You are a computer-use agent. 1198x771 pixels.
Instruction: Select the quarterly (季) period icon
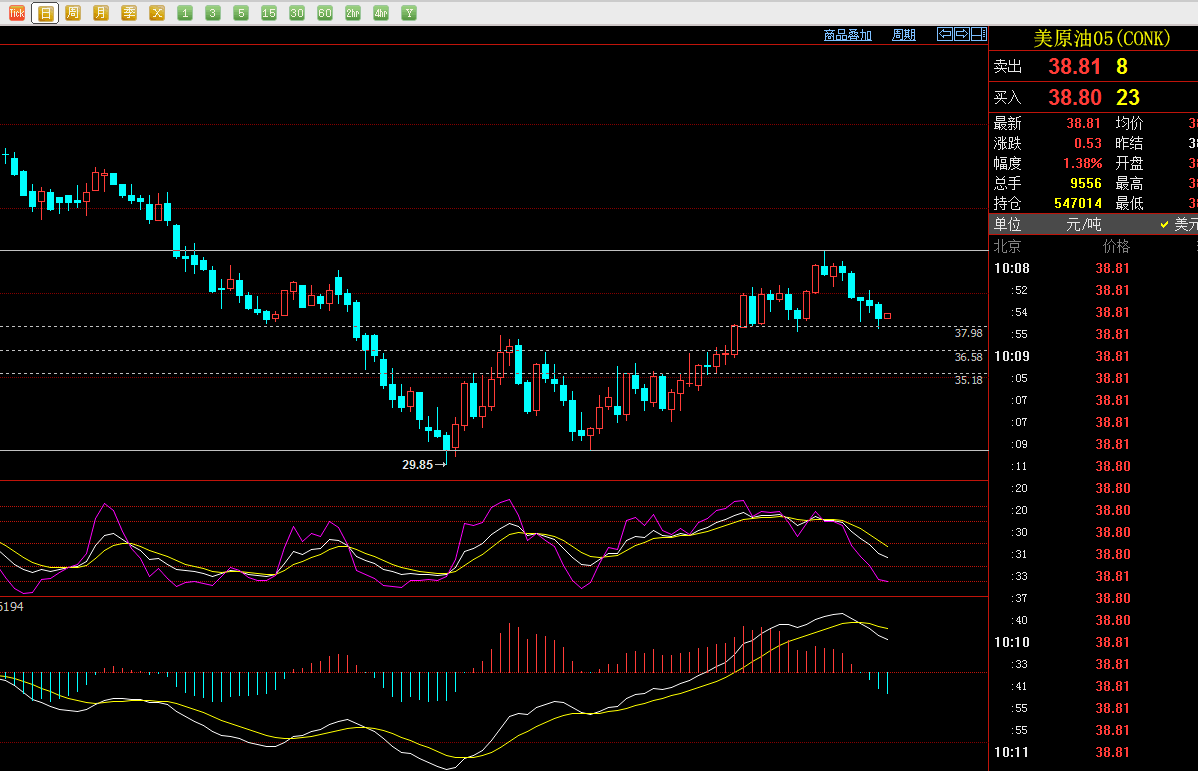129,13
